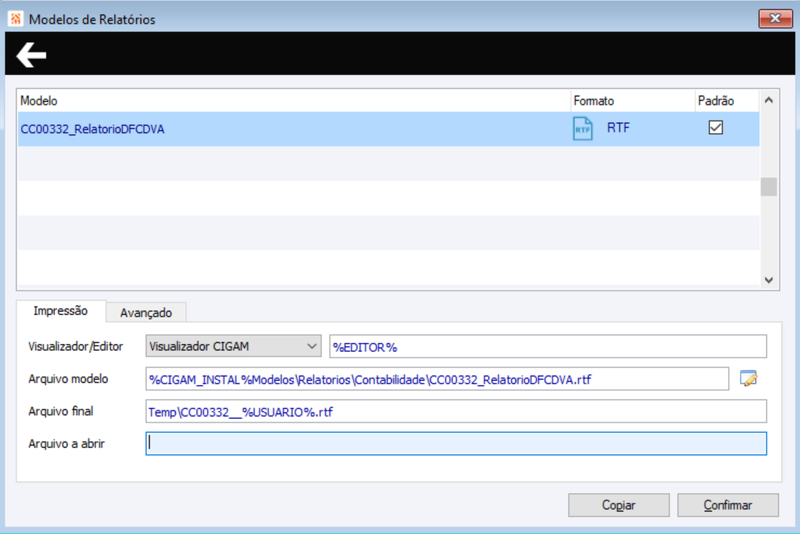Click the RTF file format icon
Screen dimensions: 800x534
[x=583, y=129]
